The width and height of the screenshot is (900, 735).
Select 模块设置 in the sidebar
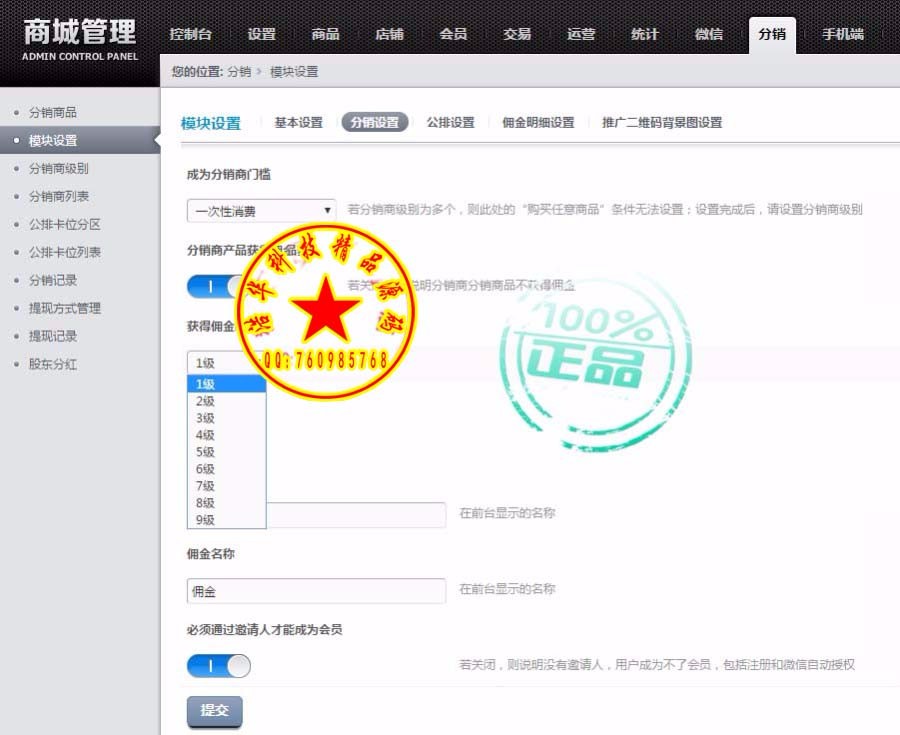[80, 141]
